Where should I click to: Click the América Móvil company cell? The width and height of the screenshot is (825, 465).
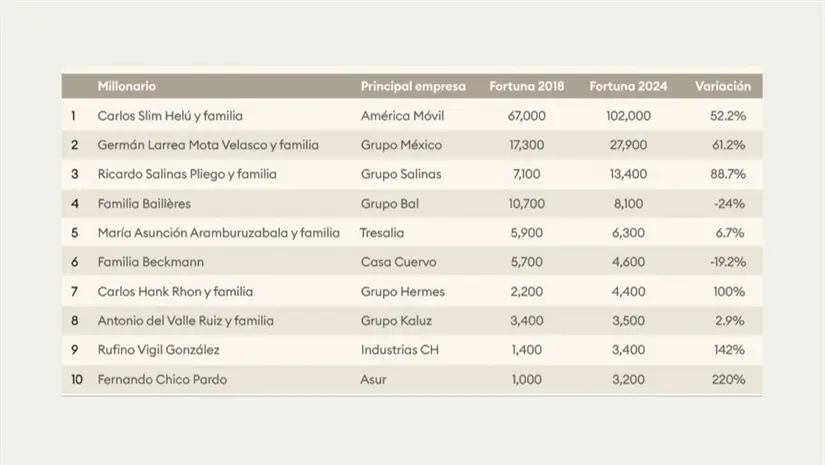pyautogui.click(x=402, y=116)
